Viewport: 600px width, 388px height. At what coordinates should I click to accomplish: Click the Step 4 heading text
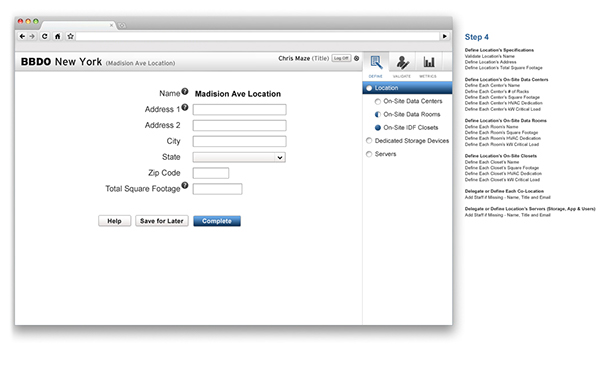[476, 37]
